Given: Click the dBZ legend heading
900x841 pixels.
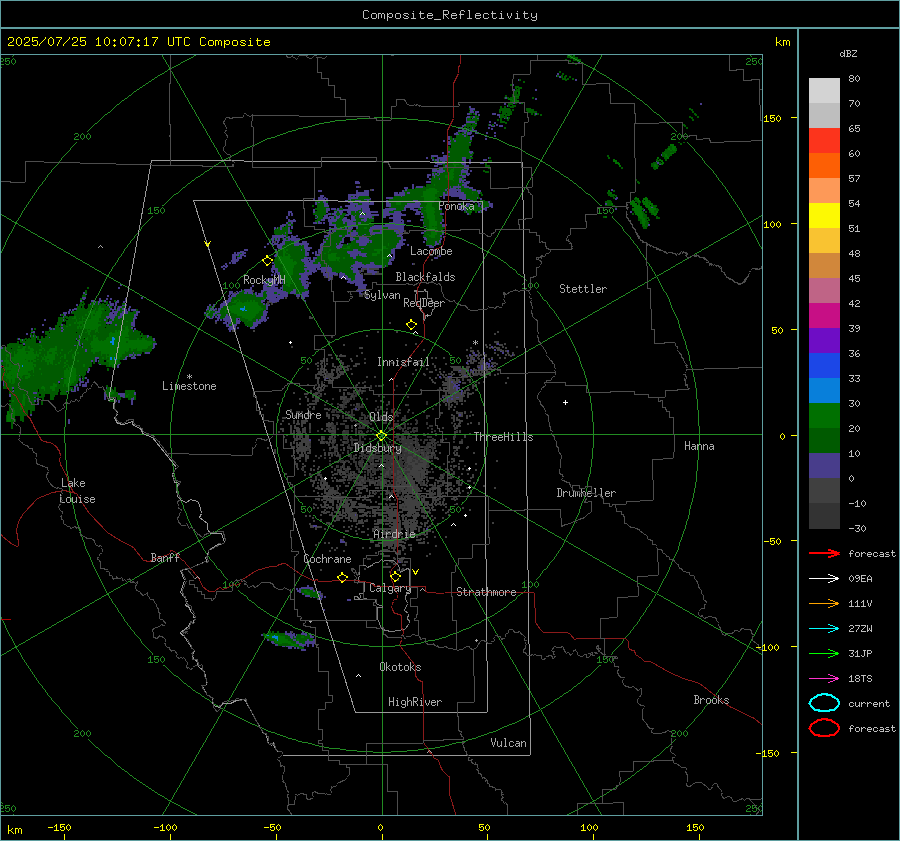Looking at the screenshot, I should (x=848, y=54).
